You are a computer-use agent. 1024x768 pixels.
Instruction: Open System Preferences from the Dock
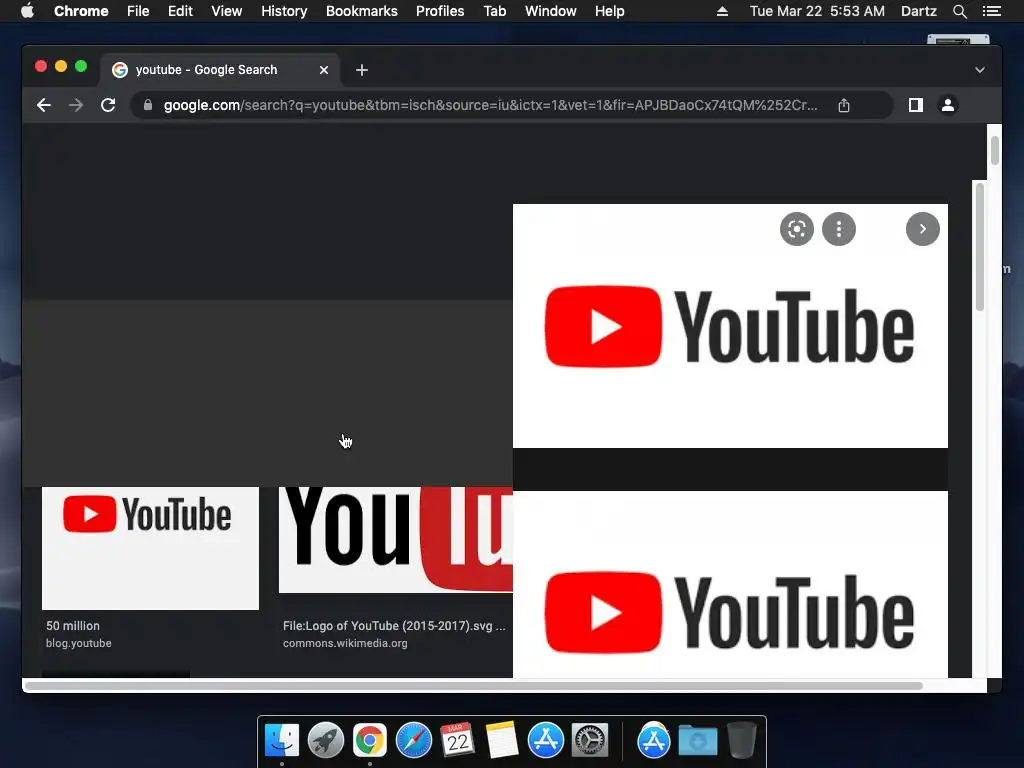[590, 741]
